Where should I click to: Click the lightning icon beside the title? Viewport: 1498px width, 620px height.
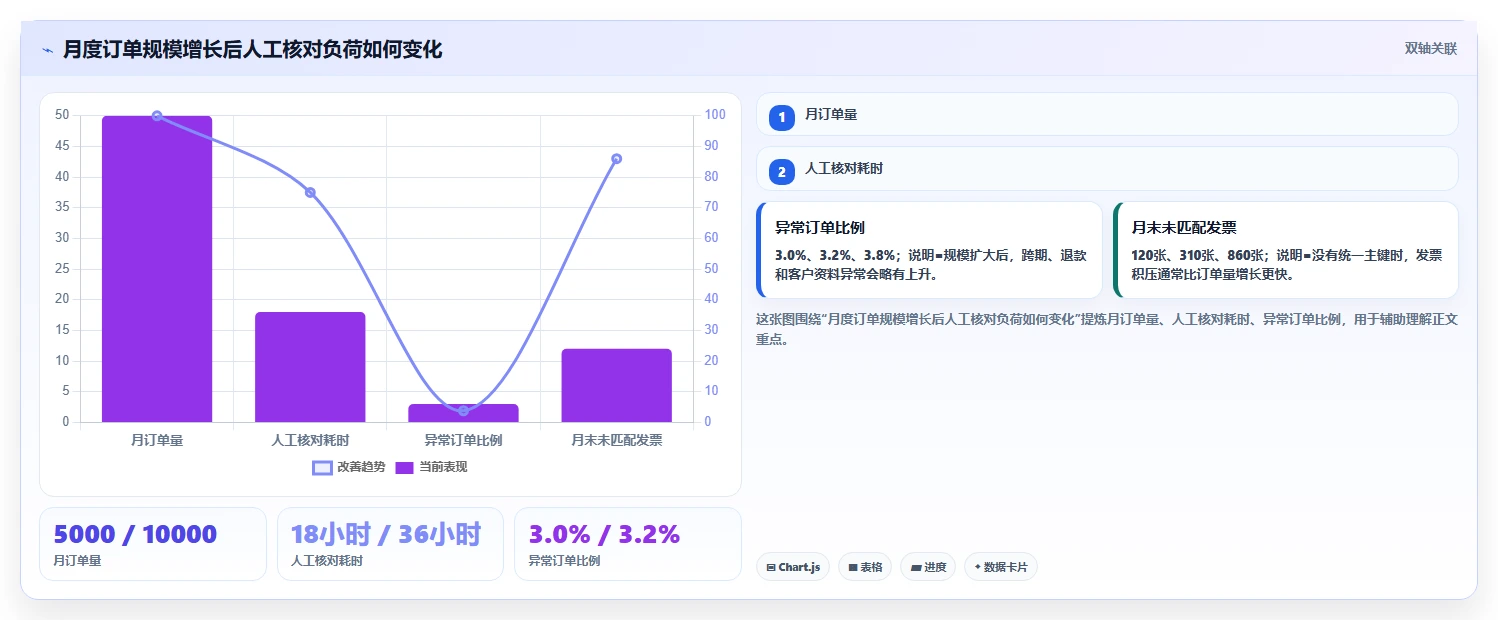47,50
